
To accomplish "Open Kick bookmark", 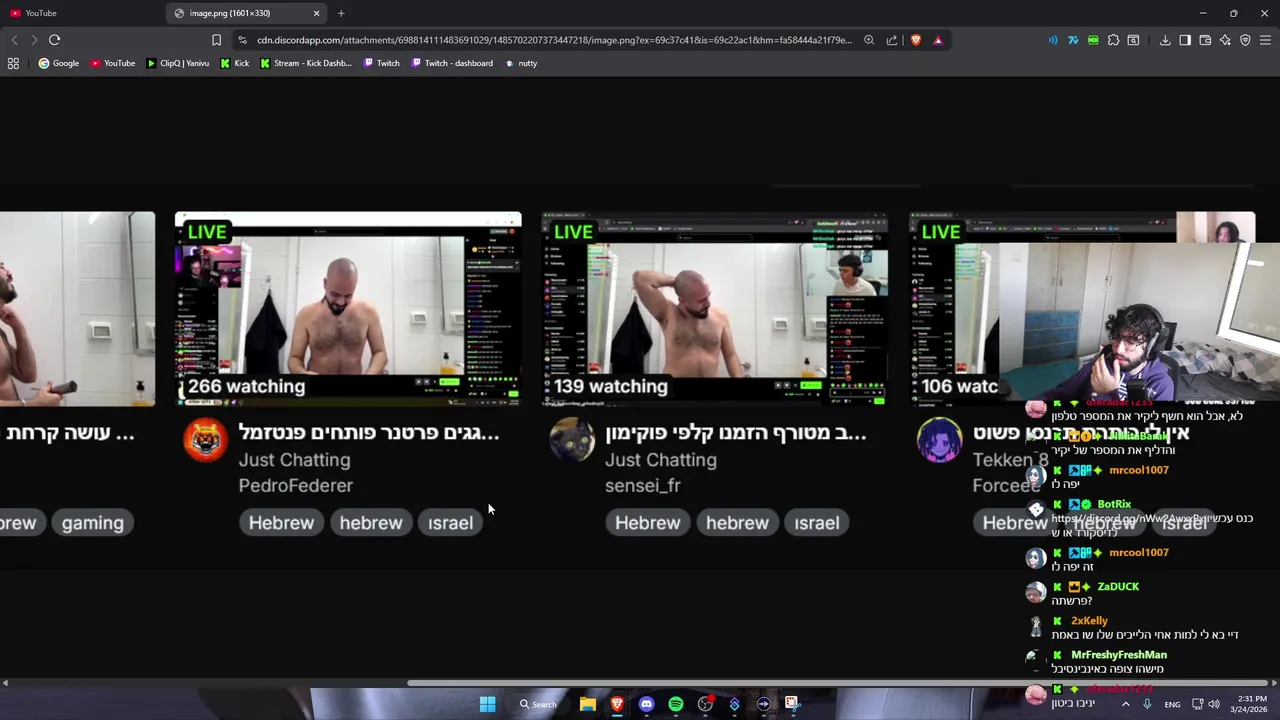I will 235,63.
